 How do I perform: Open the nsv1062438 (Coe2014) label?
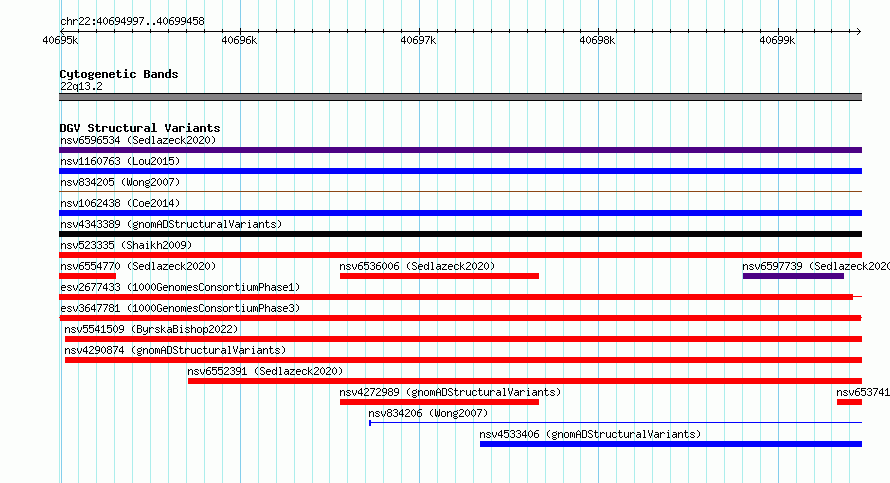pyautogui.click(x=120, y=203)
